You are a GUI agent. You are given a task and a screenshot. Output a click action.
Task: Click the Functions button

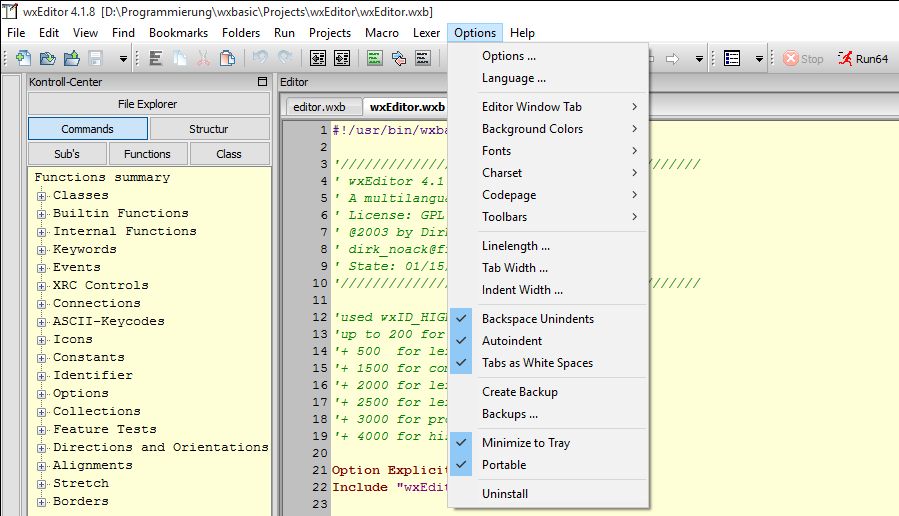(x=147, y=154)
